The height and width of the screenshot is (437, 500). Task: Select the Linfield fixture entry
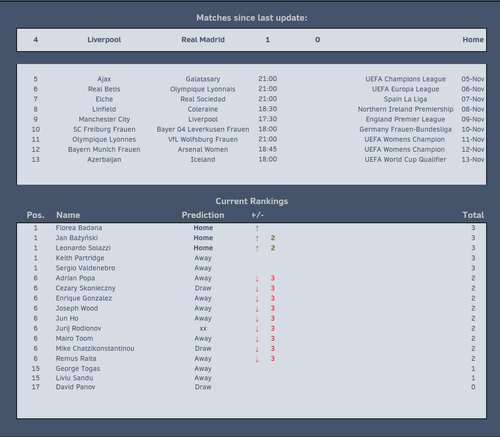(x=104, y=109)
